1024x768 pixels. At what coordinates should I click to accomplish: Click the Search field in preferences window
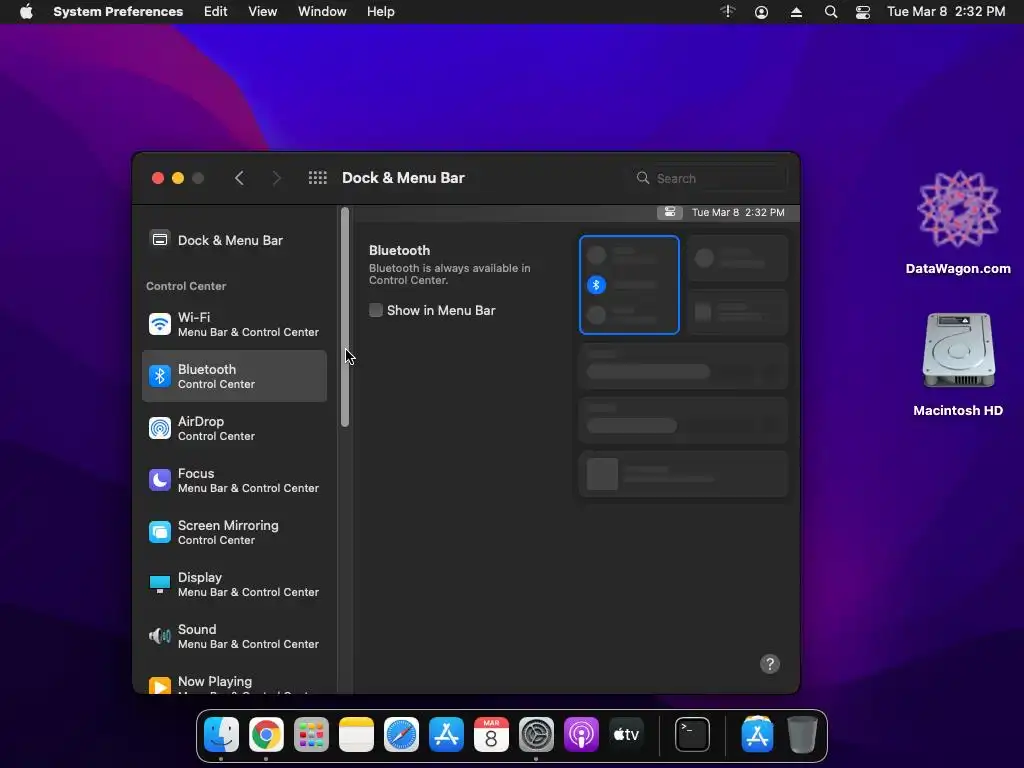tap(710, 178)
